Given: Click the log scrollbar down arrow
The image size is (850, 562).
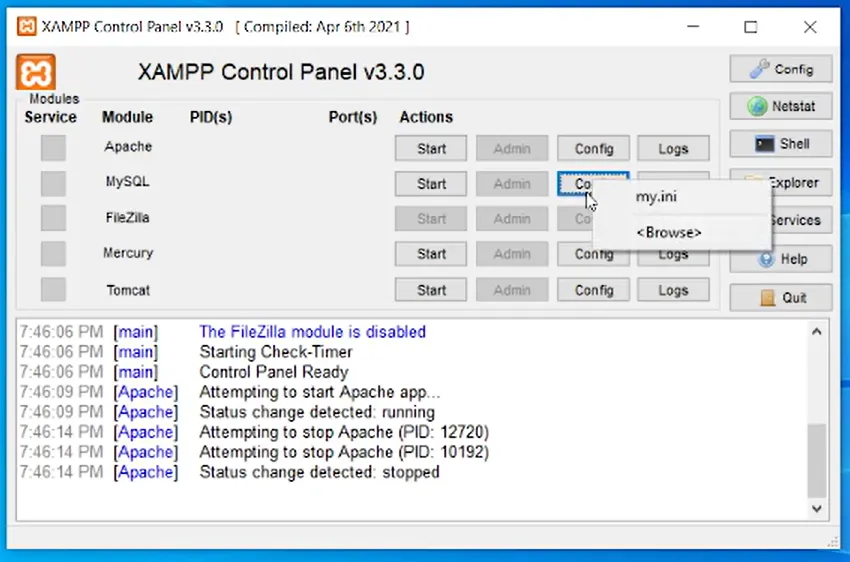Looking at the screenshot, I should [817, 508].
